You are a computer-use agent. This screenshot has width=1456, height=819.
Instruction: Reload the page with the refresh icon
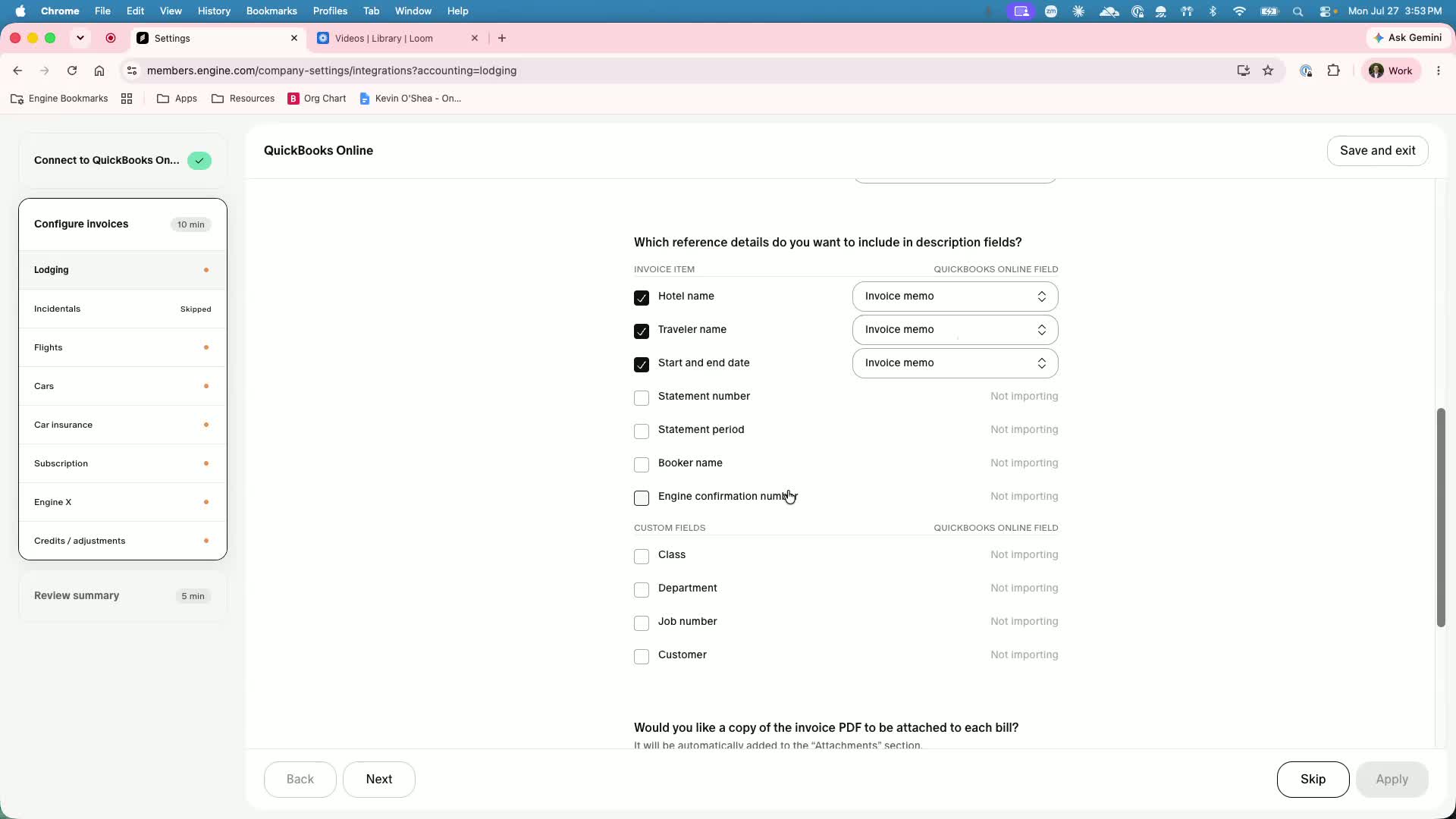[x=72, y=71]
